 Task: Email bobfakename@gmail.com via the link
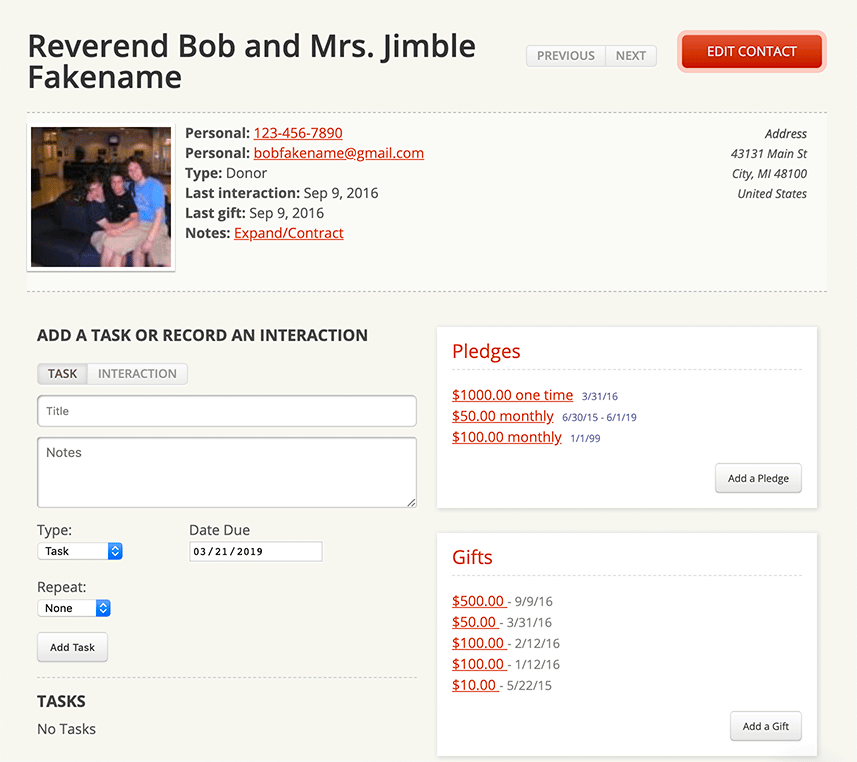pos(338,153)
